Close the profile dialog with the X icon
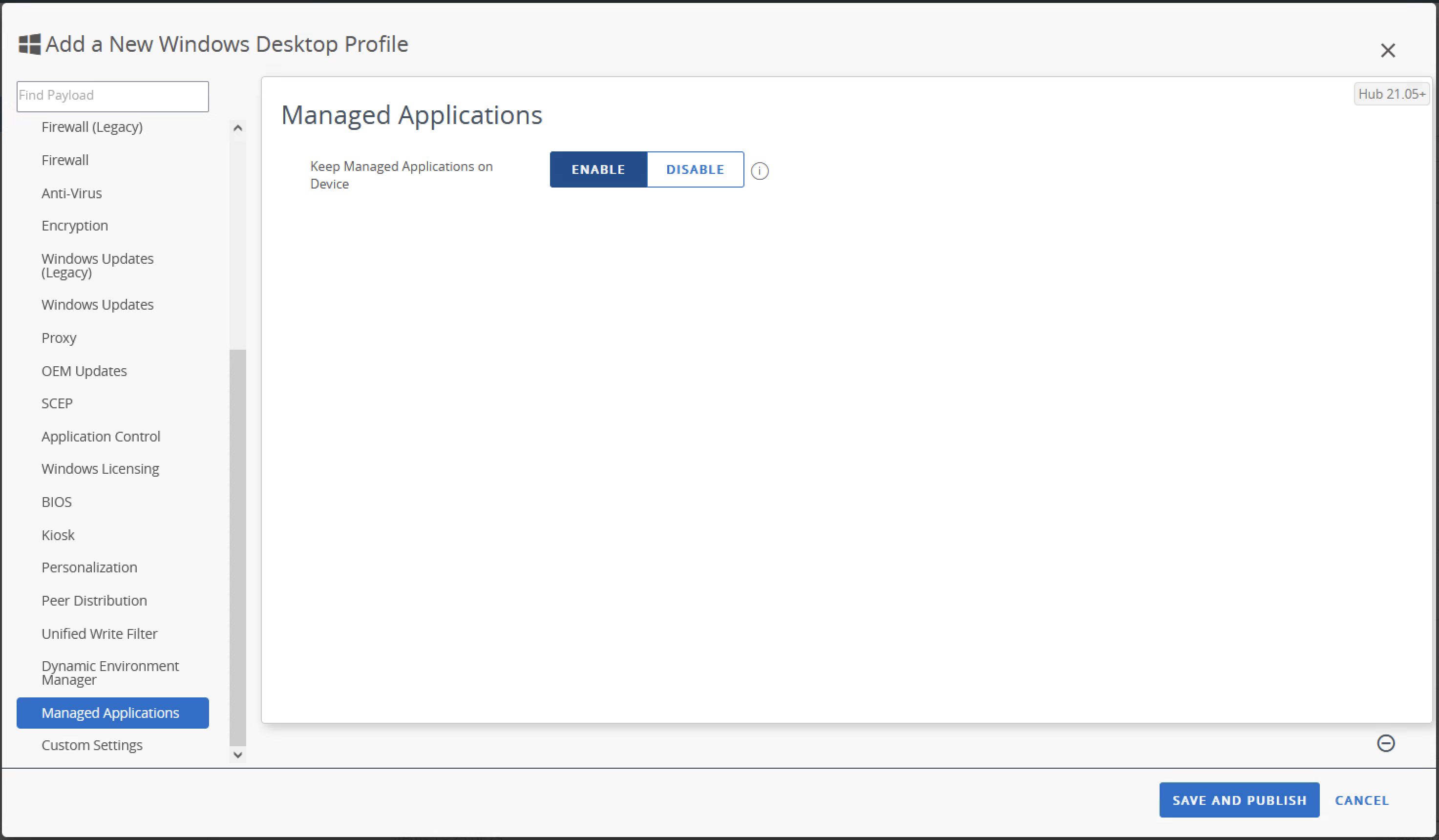 1388,50
